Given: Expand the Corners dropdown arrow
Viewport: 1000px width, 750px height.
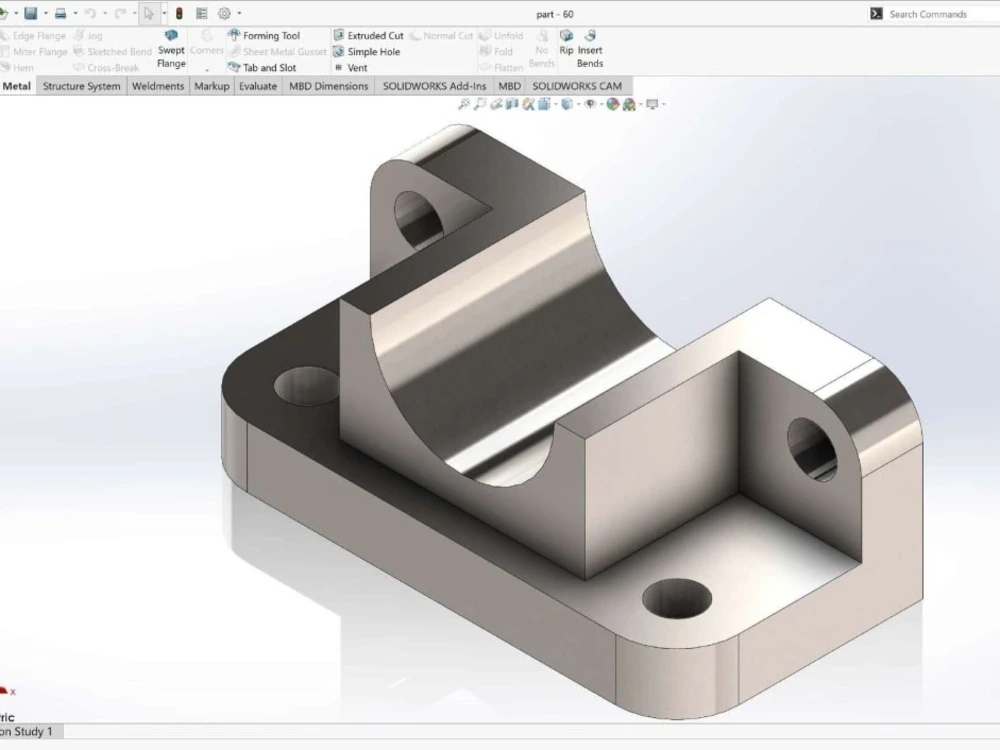Looking at the screenshot, I should coord(207,70).
